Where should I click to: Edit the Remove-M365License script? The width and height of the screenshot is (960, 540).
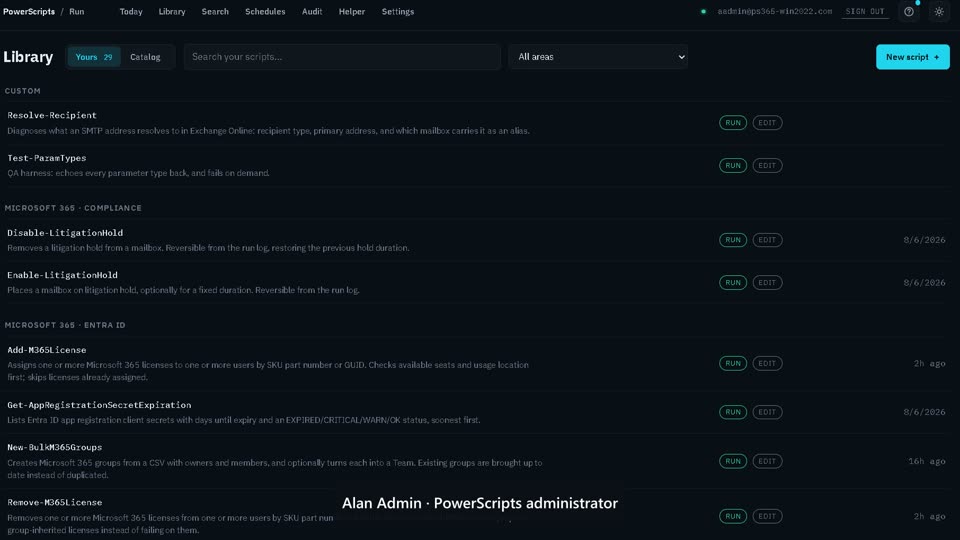[767, 516]
